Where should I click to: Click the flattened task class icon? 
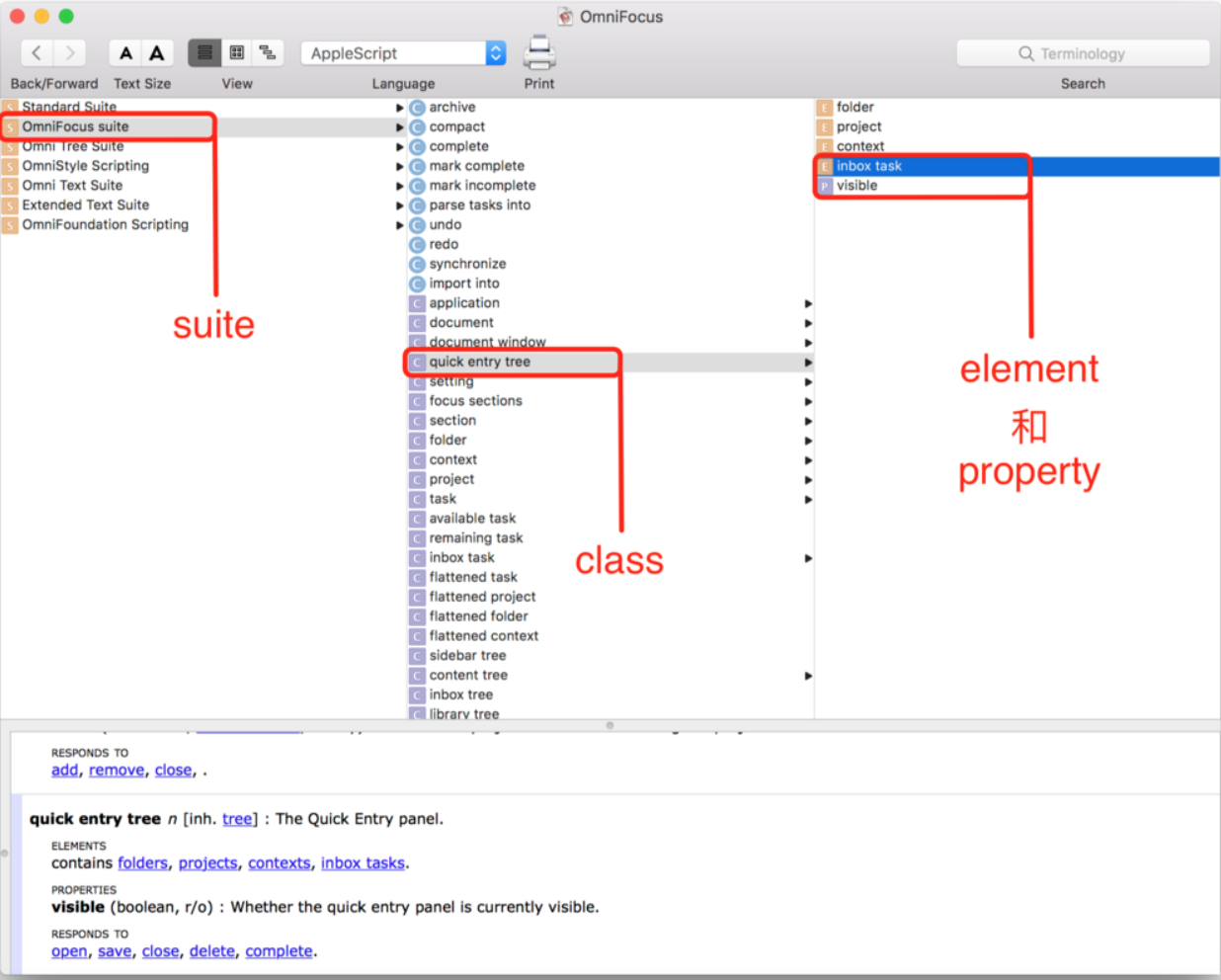[x=417, y=578]
